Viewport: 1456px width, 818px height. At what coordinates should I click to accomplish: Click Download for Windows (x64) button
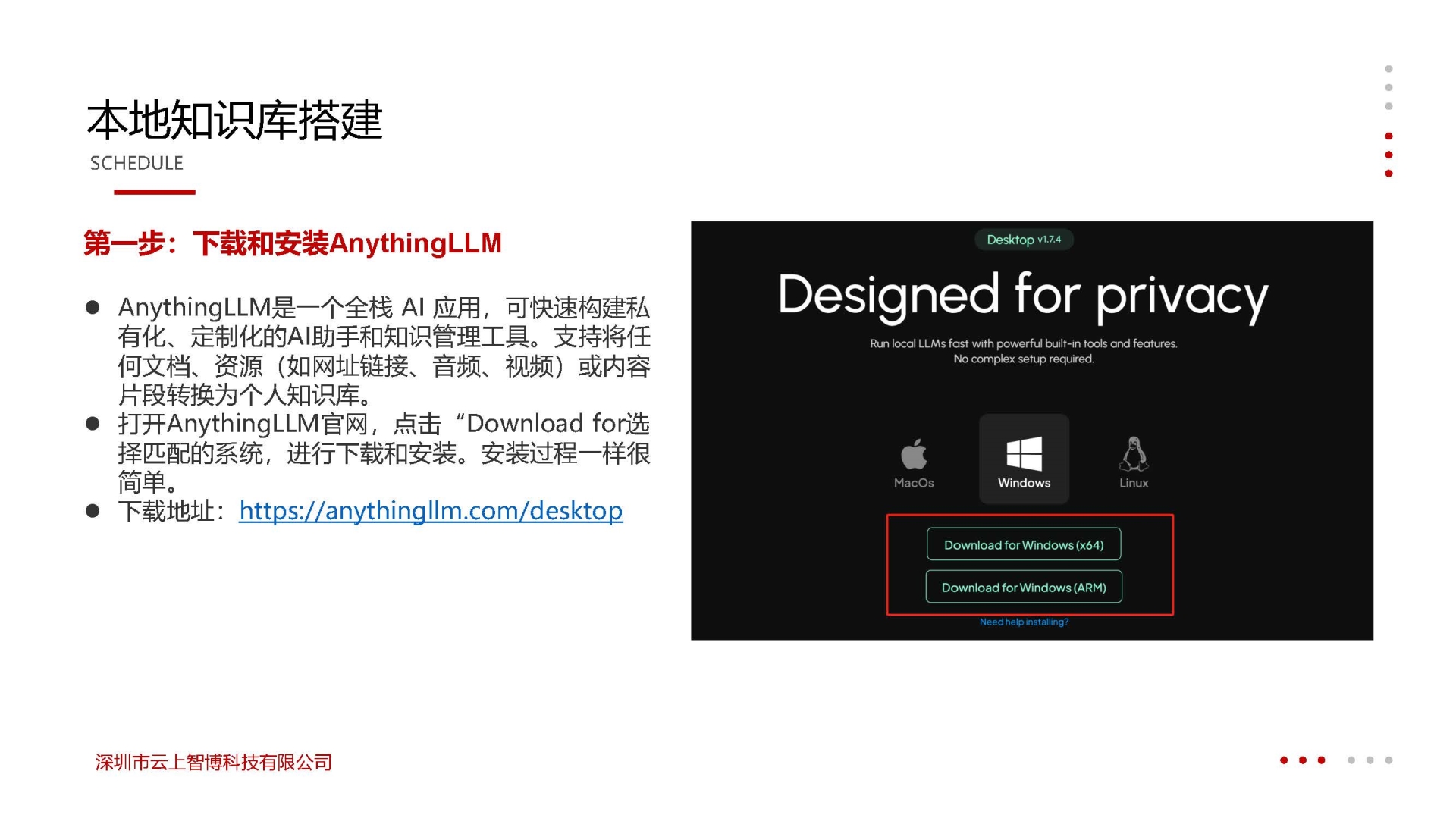[x=1023, y=544]
